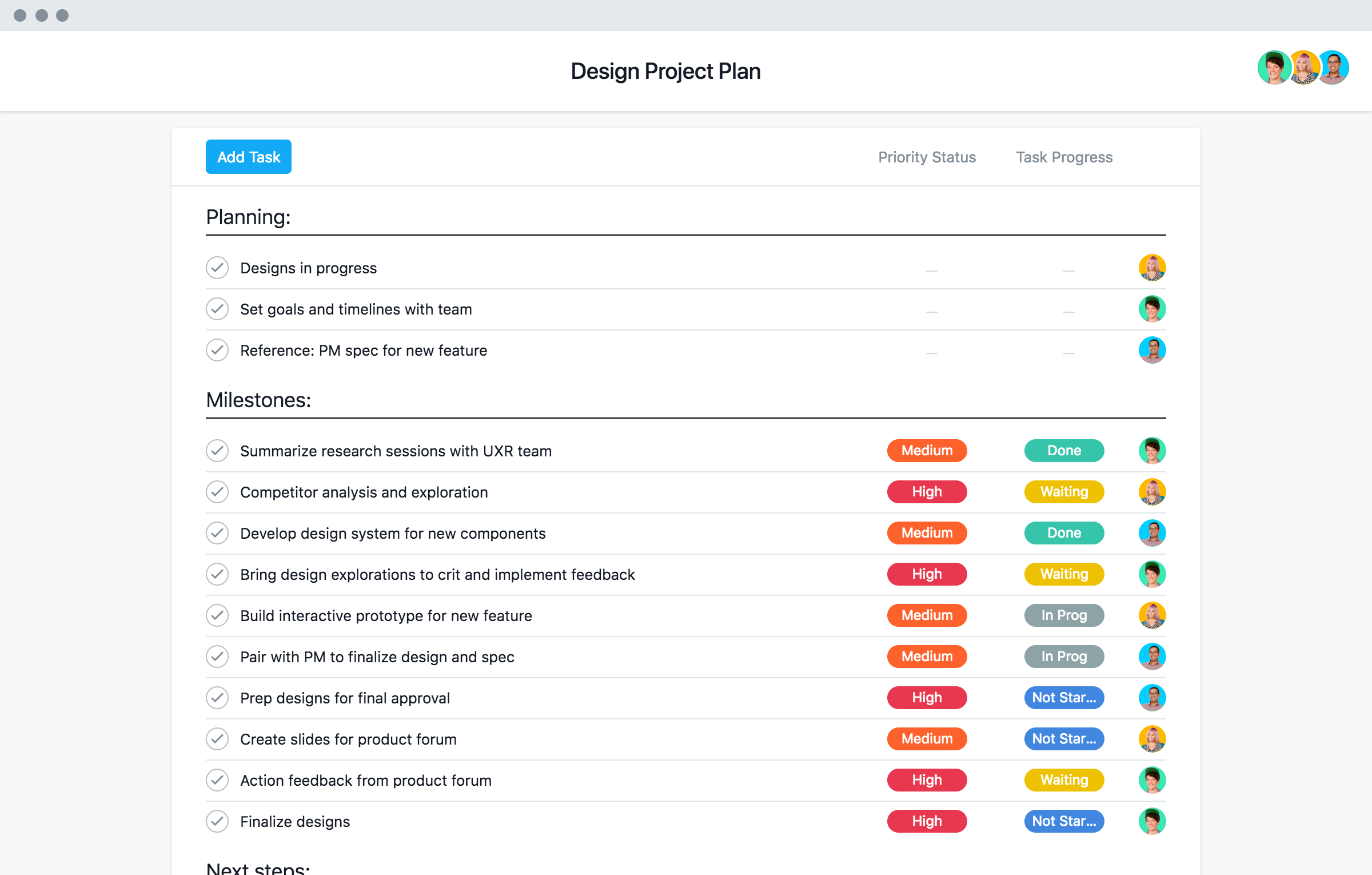Viewport: 1372px width, 875px height.
Task: Toggle the checkbox for Reference PM spec for new feature
Action: [x=217, y=350]
